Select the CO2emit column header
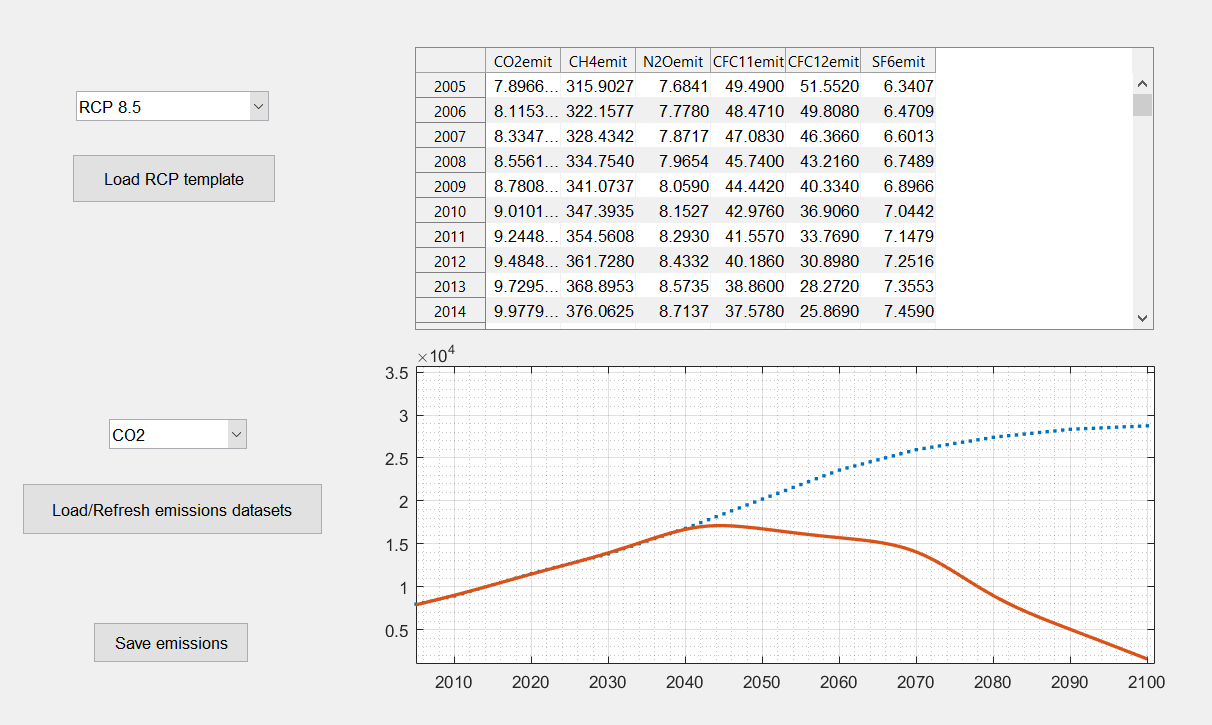Image resolution: width=1212 pixels, height=725 pixels. [523, 61]
